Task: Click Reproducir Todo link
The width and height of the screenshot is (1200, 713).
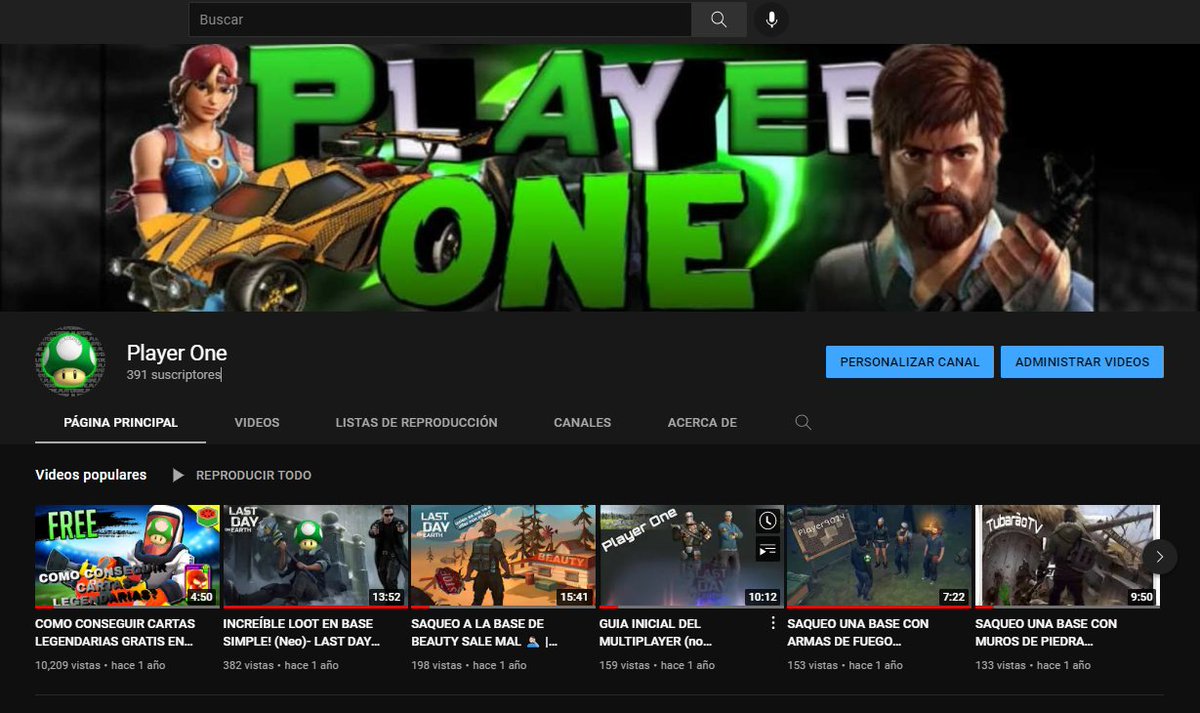Action: click(254, 475)
